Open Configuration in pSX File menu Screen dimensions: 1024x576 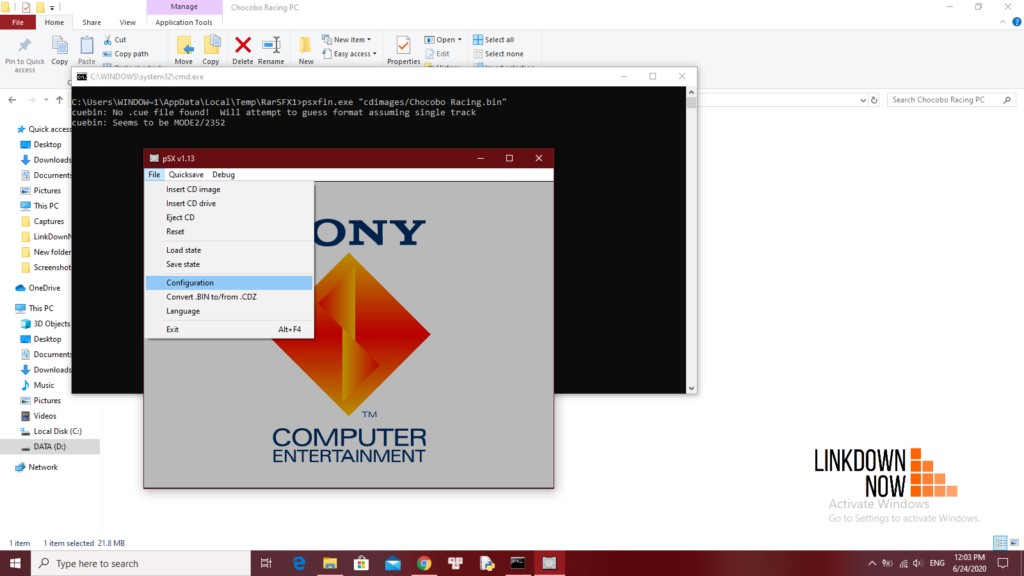[229, 283]
